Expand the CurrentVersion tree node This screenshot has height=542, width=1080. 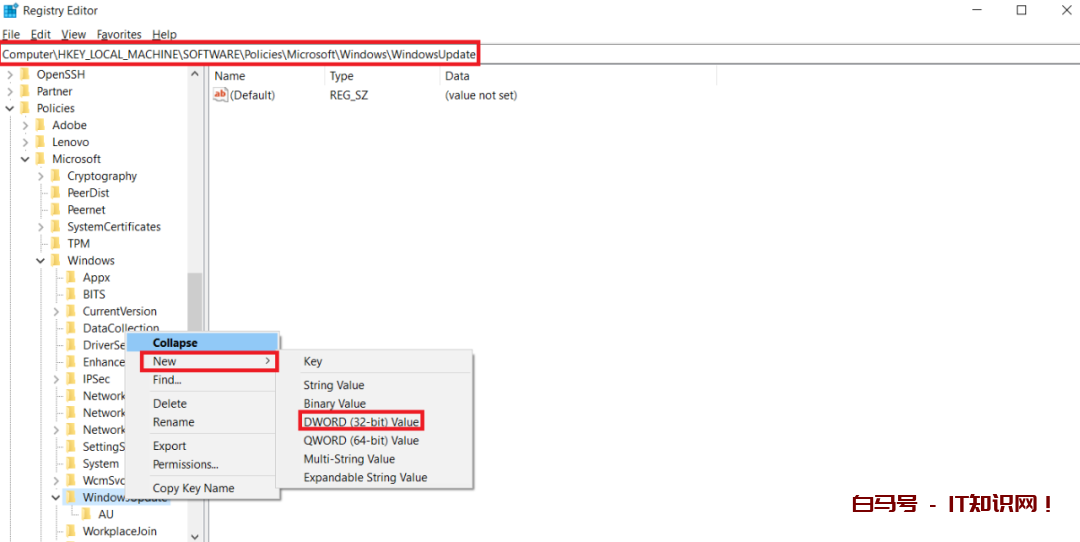[56, 311]
